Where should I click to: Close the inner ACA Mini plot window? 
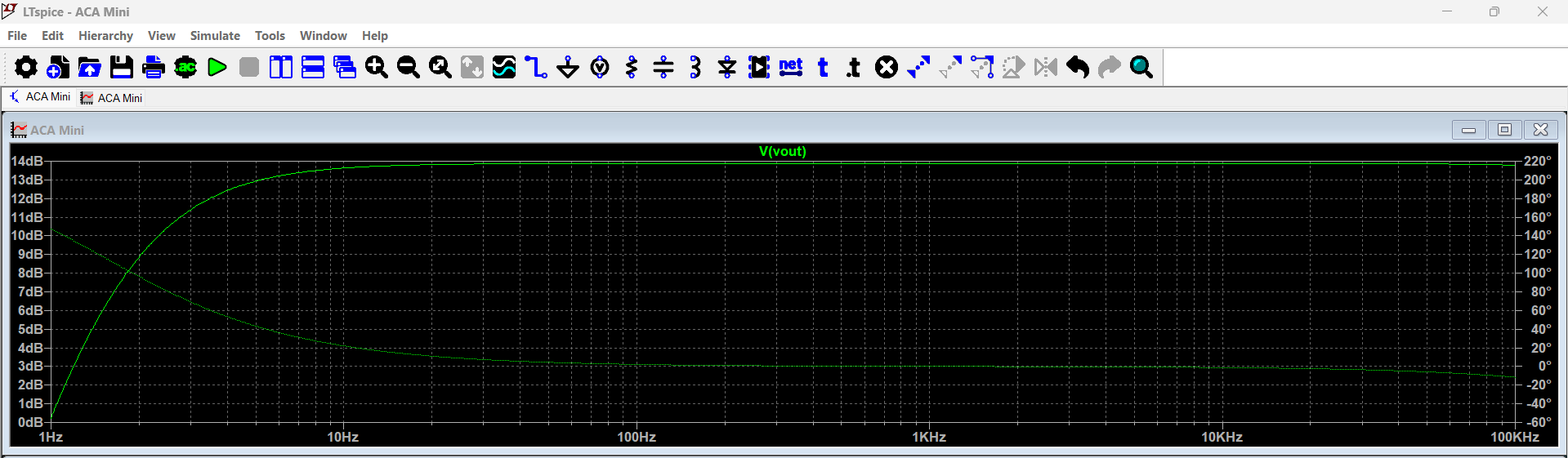tap(1540, 130)
